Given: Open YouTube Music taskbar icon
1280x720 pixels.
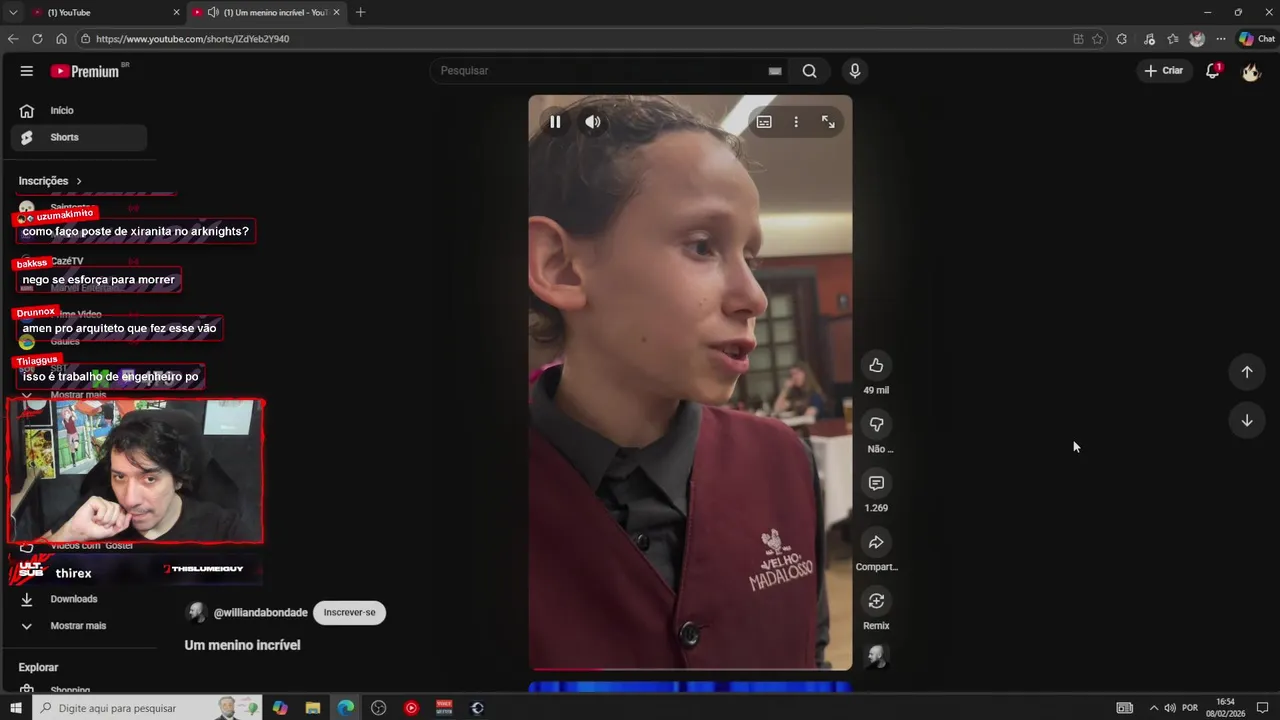Looking at the screenshot, I should (411, 708).
